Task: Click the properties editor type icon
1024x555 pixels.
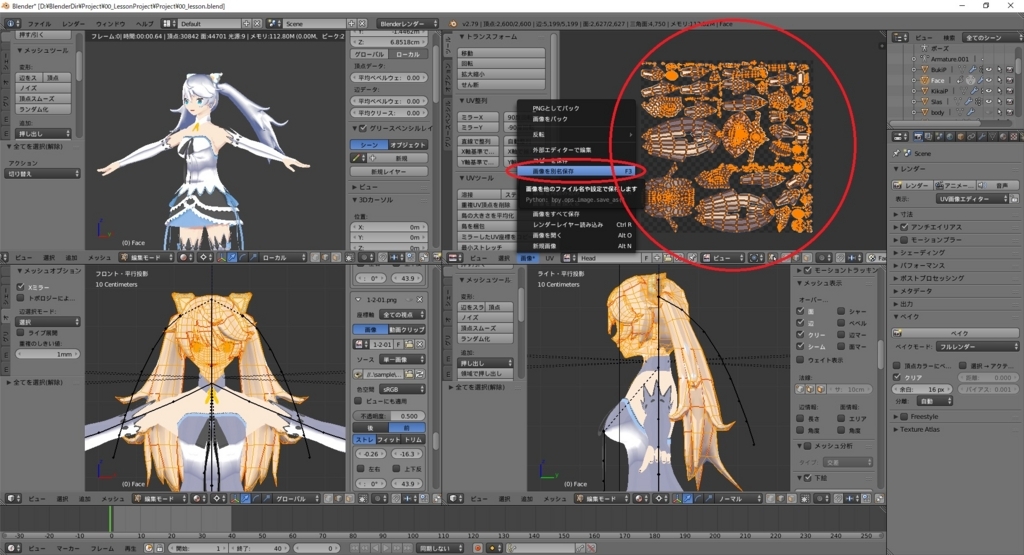Action: [901, 136]
